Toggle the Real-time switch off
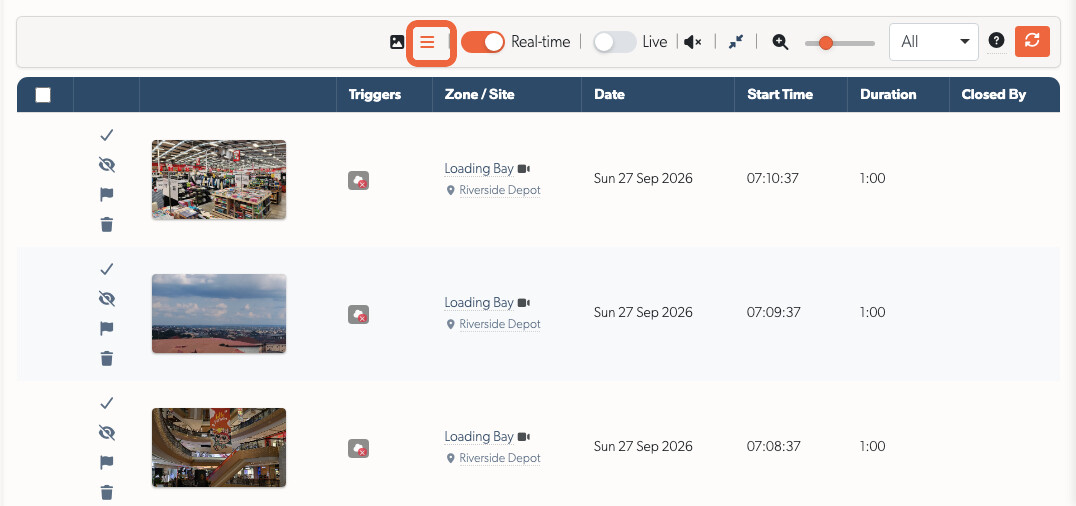This screenshot has height=506, width=1076. (482, 42)
